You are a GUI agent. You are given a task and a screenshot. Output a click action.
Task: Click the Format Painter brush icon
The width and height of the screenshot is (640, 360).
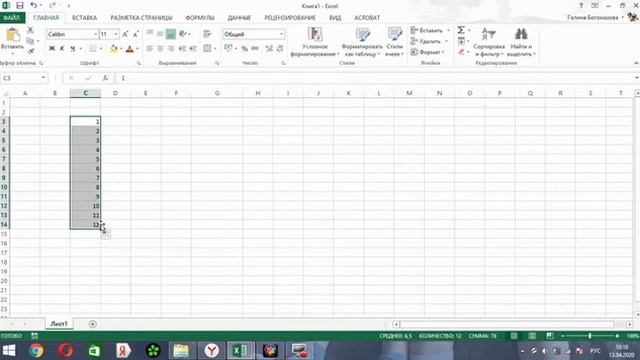coord(30,51)
